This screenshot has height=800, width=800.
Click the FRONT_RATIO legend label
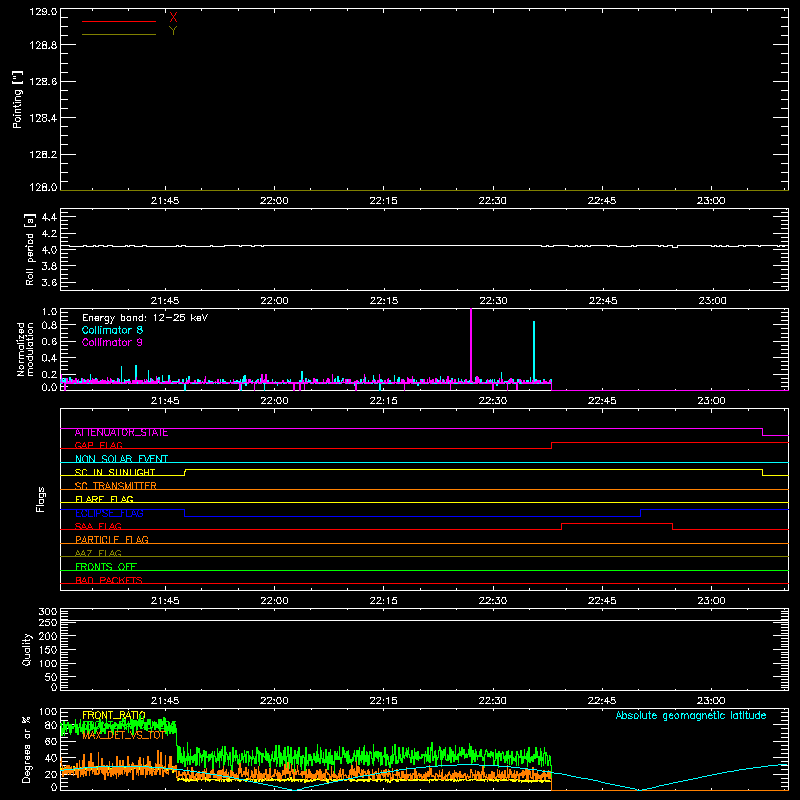114,715
